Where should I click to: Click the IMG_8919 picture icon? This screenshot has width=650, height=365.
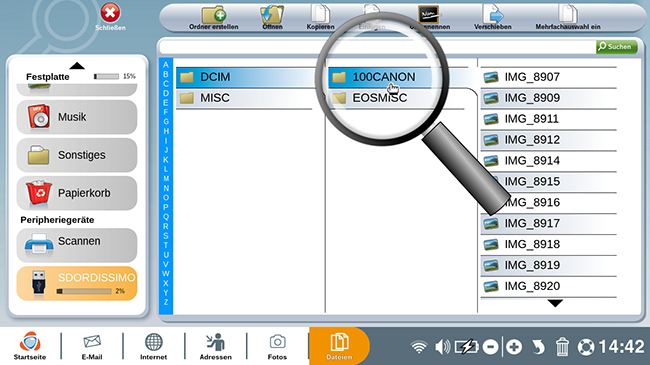[x=491, y=265]
